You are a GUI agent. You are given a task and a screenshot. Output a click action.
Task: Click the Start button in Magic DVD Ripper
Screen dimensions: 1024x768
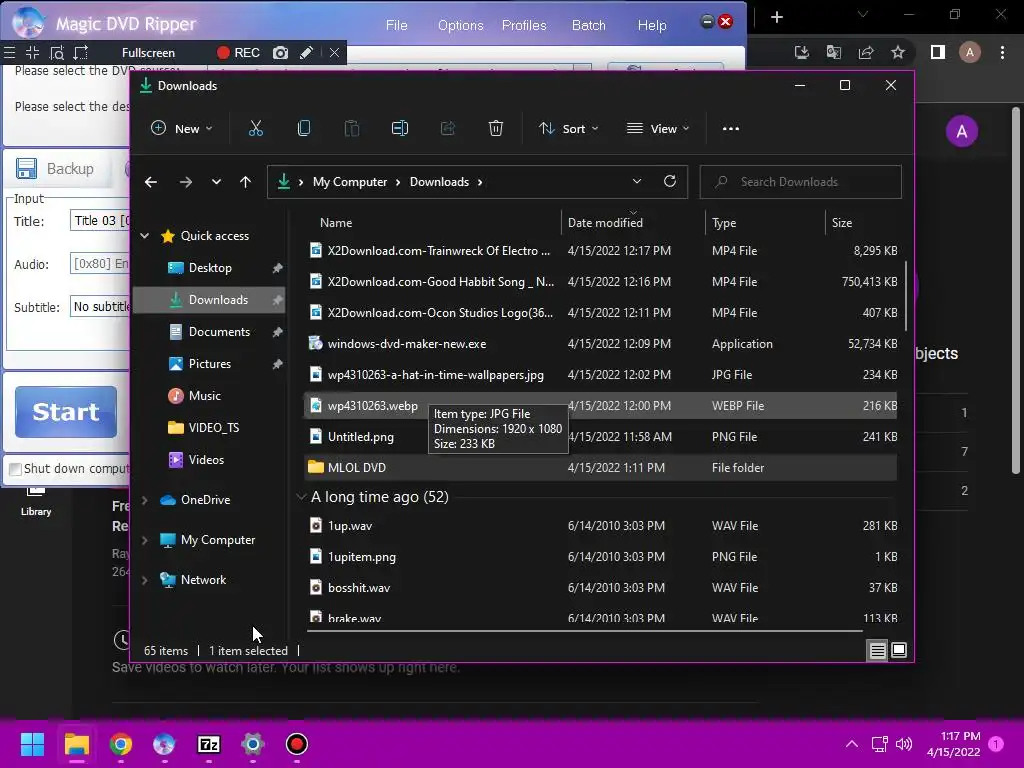(66, 412)
